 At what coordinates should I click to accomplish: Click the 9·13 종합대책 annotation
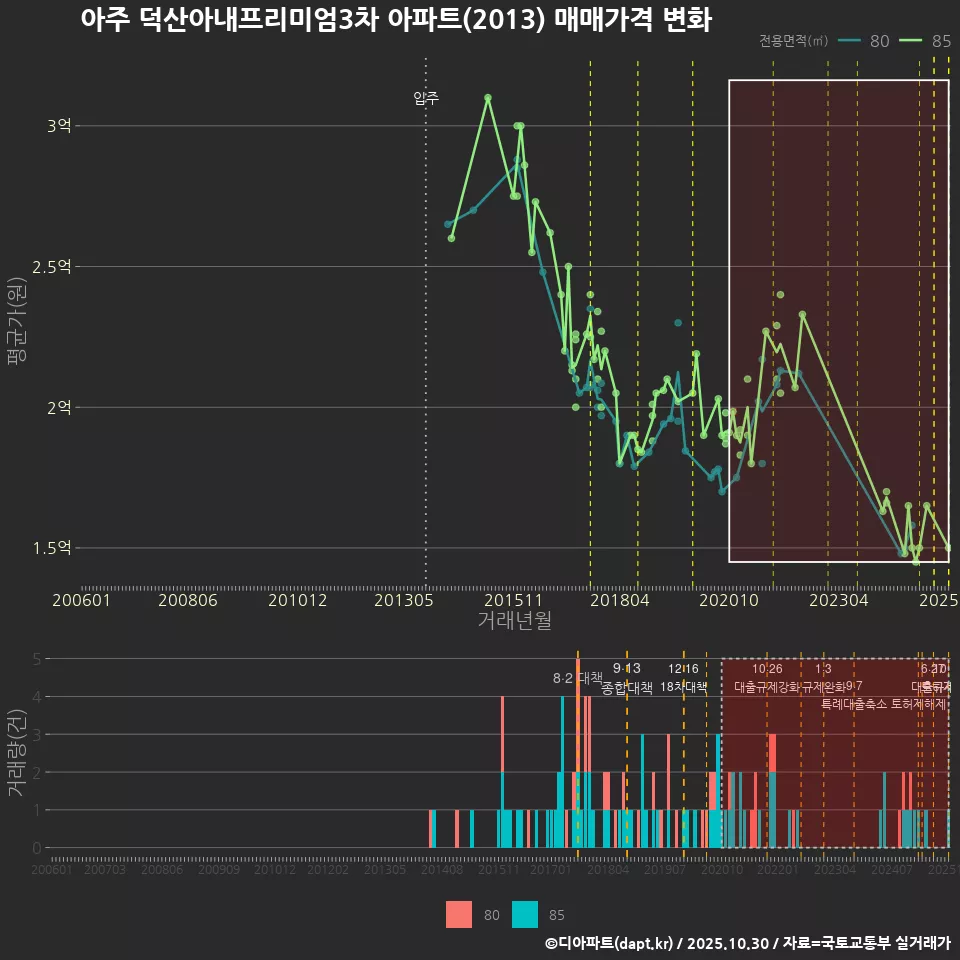pyautogui.click(x=627, y=678)
